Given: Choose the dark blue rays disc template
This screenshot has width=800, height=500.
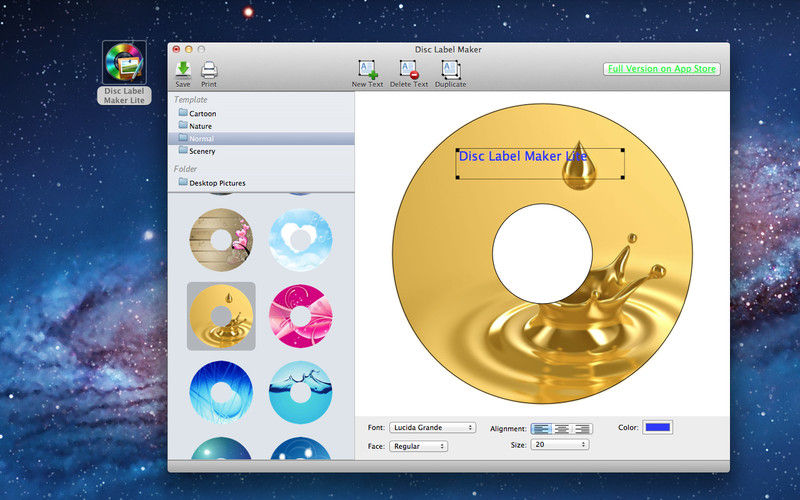Looking at the screenshot, I should (x=221, y=392).
